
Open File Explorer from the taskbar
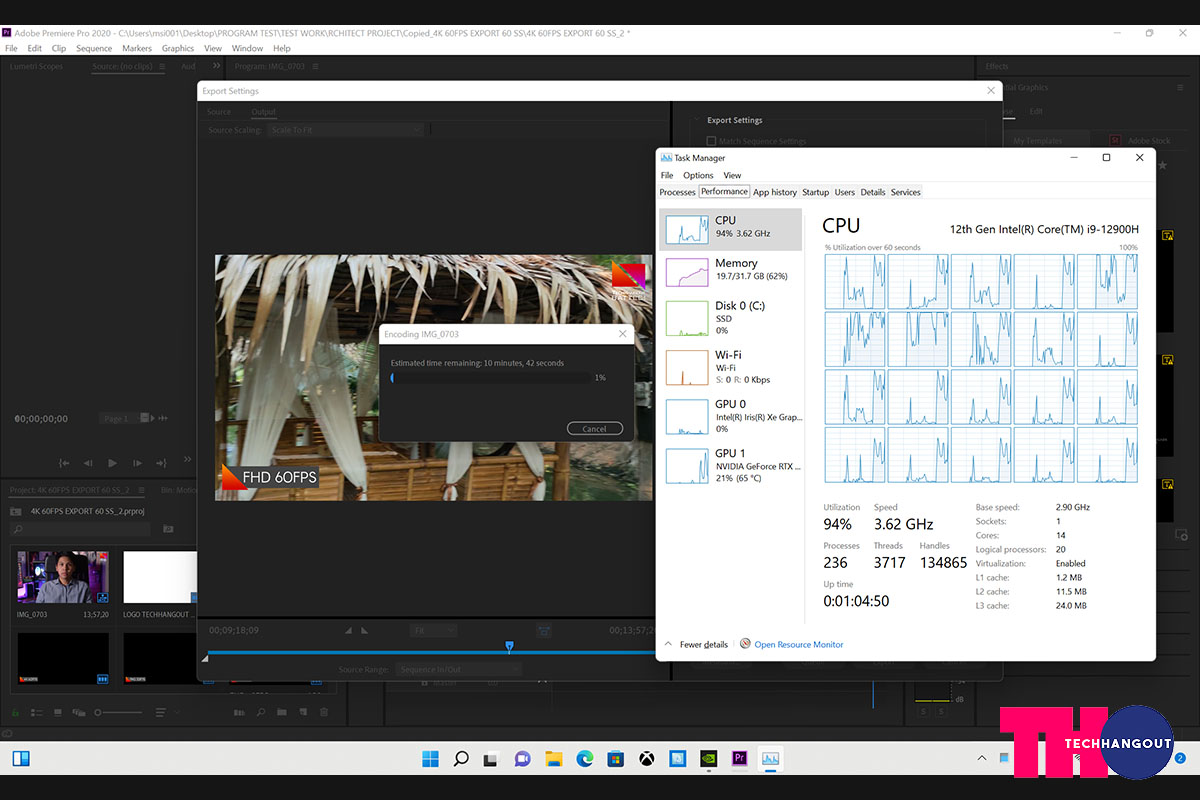pyautogui.click(x=553, y=759)
